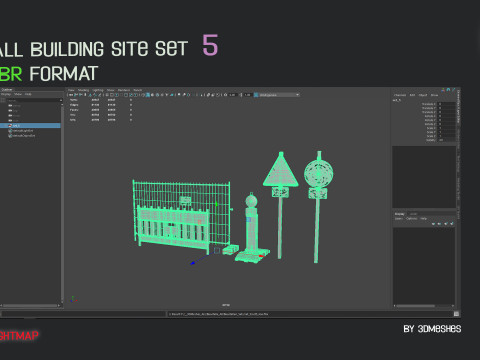Viewport: 480px width, 360px height.
Task: Toggle the Film Gate icon
Action: coord(112,95)
